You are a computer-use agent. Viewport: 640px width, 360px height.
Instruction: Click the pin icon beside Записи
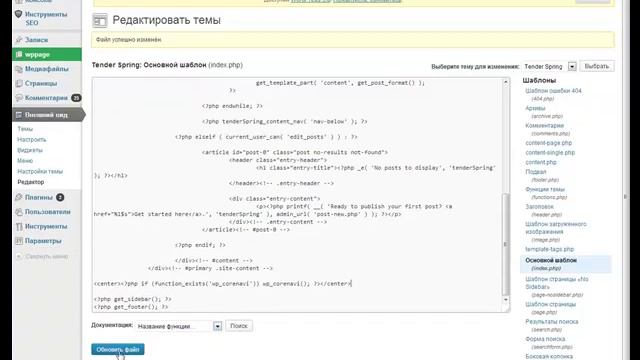pos(19,40)
